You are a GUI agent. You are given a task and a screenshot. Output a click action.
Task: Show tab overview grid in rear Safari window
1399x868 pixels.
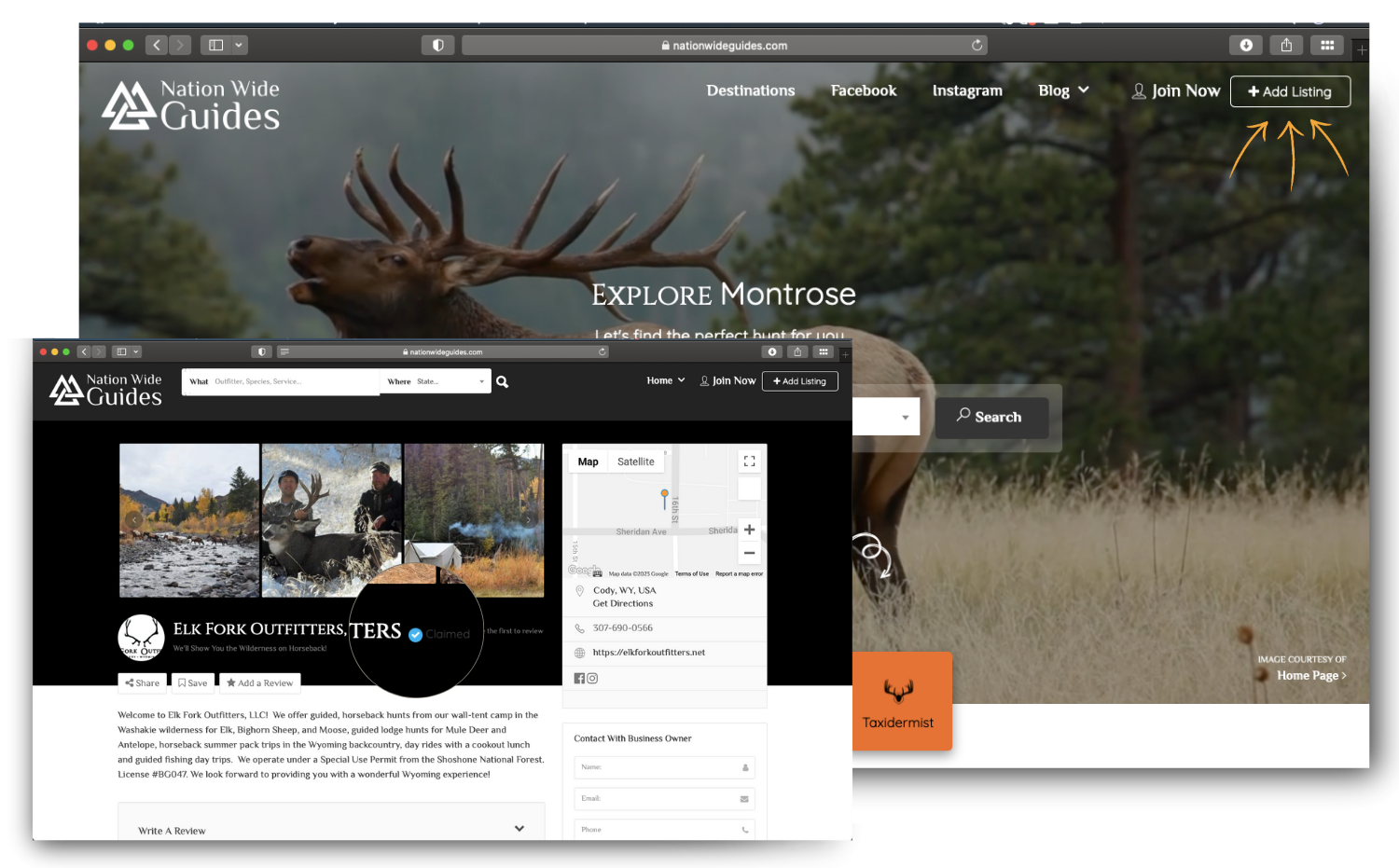coord(1327,45)
